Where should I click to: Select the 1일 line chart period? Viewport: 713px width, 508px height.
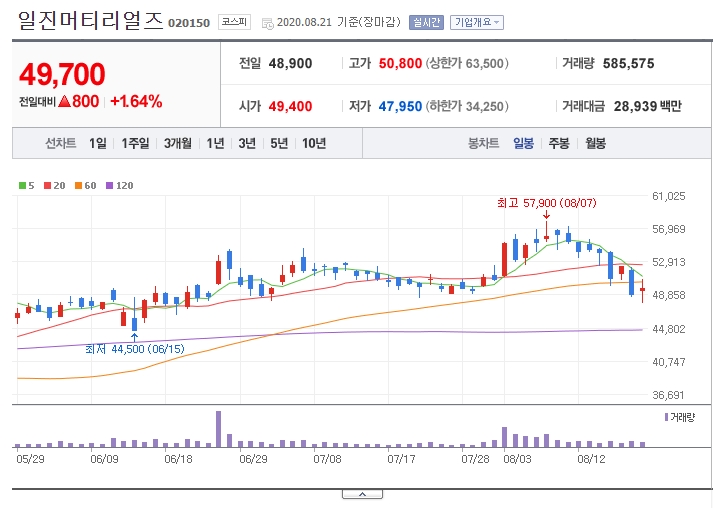[98, 144]
